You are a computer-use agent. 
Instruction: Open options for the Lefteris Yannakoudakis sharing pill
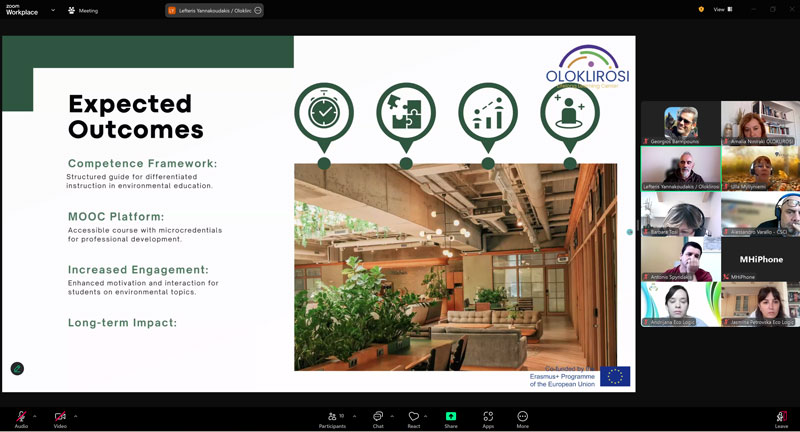(x=258, y=10)
